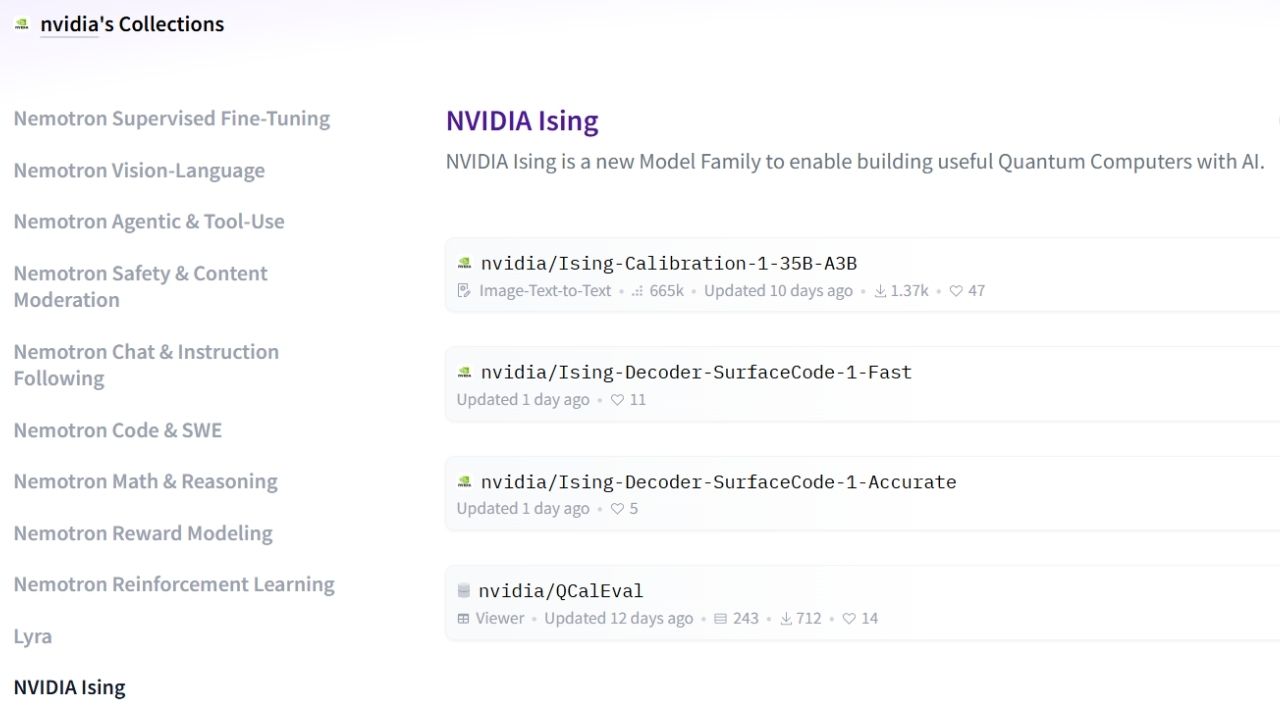
Task: Select Nemotron Reinforcement Learning collection
Action: pyautogui.click(x=174, y=584)
